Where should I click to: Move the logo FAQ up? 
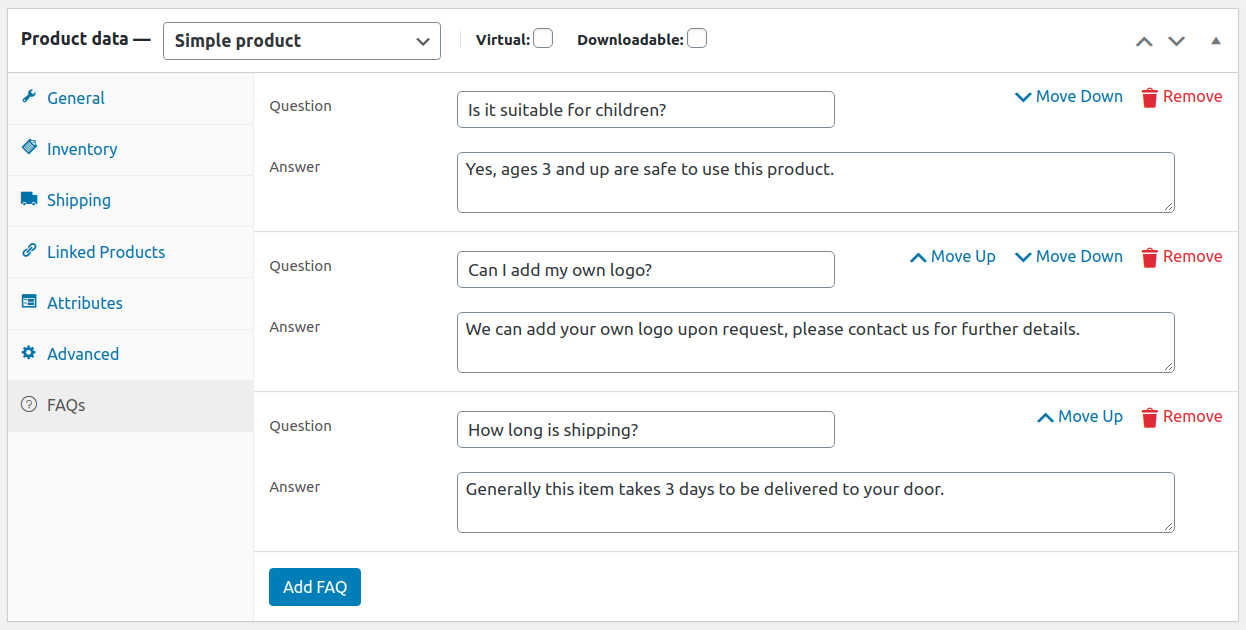click(953, 257)
